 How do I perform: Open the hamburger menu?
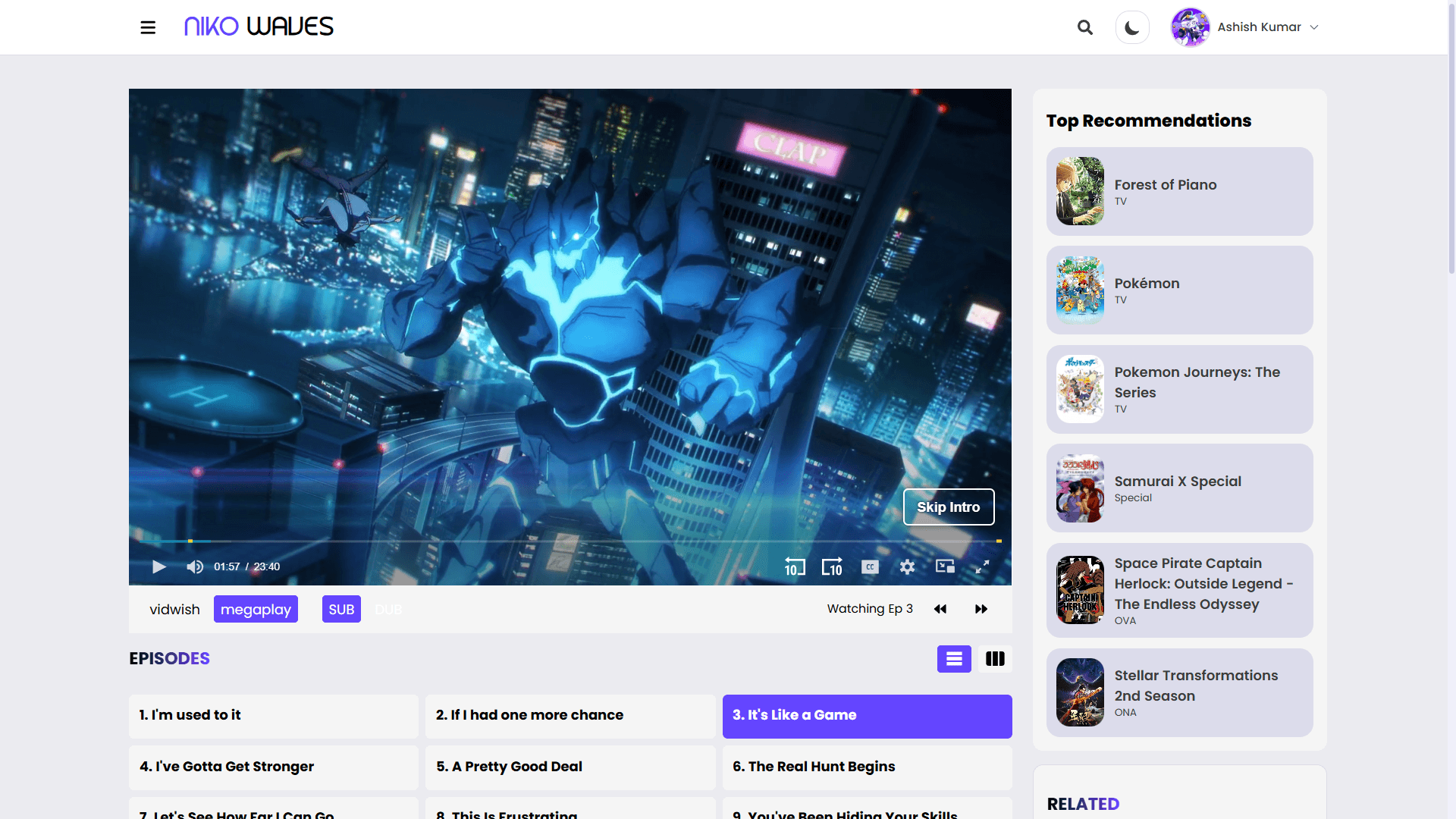tap(148, 27)
